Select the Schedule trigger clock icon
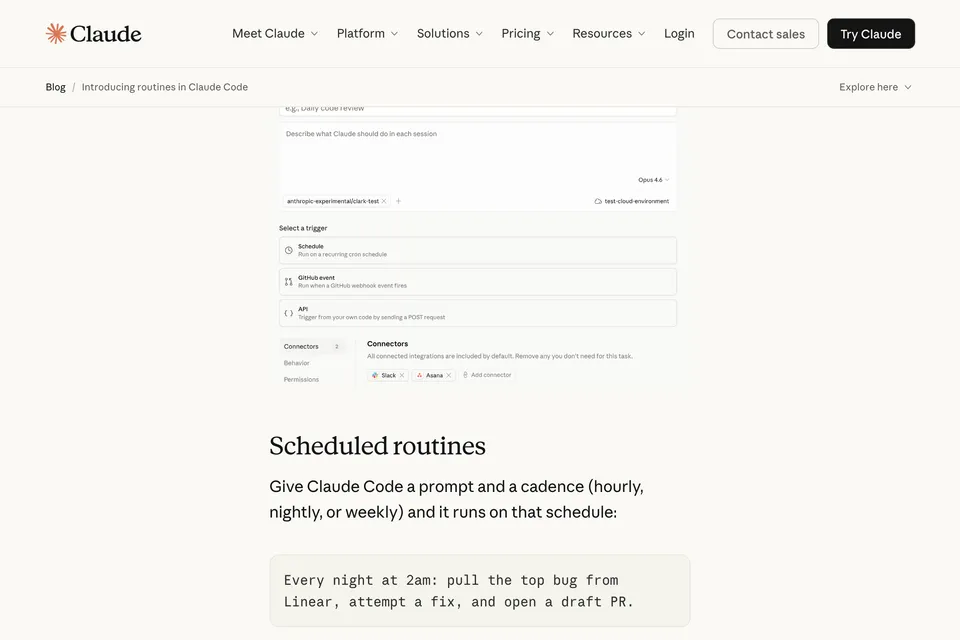 coord(288,250)
